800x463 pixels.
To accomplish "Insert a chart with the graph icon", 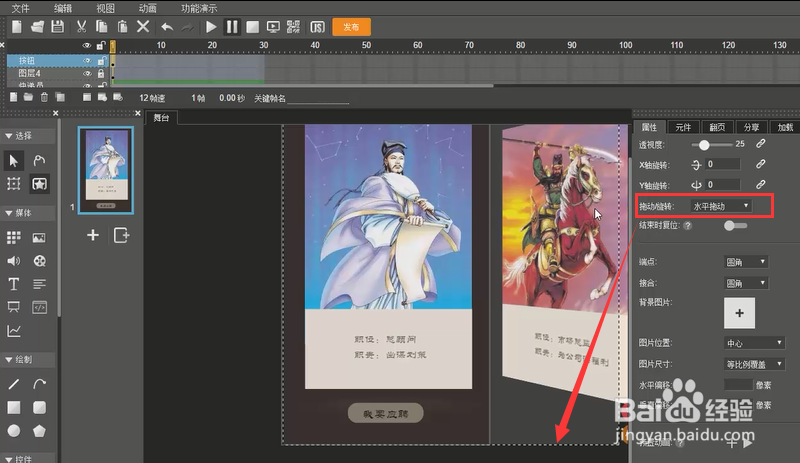I will pyautogui.click(x=14, y=331).
